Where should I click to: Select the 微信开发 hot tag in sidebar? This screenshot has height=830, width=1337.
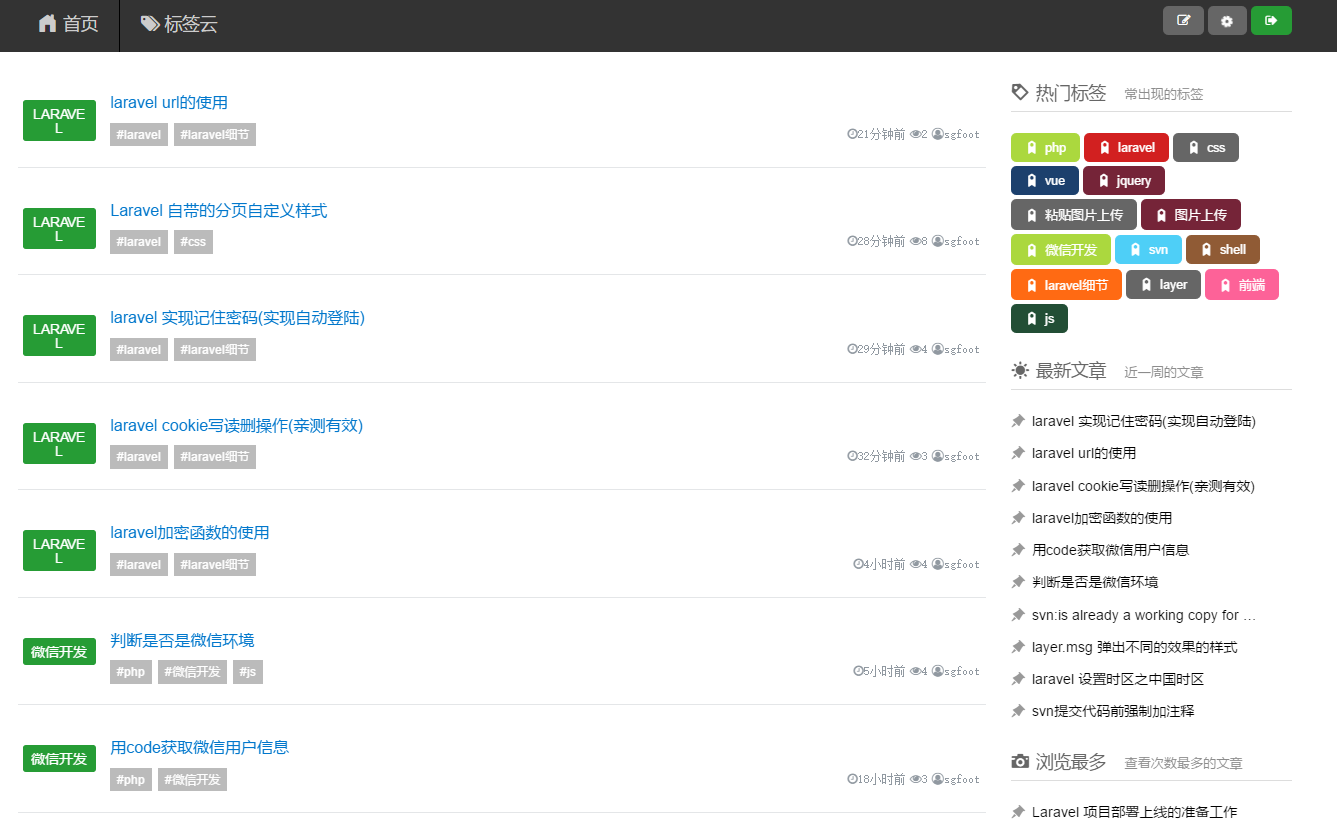[1061, 249]
